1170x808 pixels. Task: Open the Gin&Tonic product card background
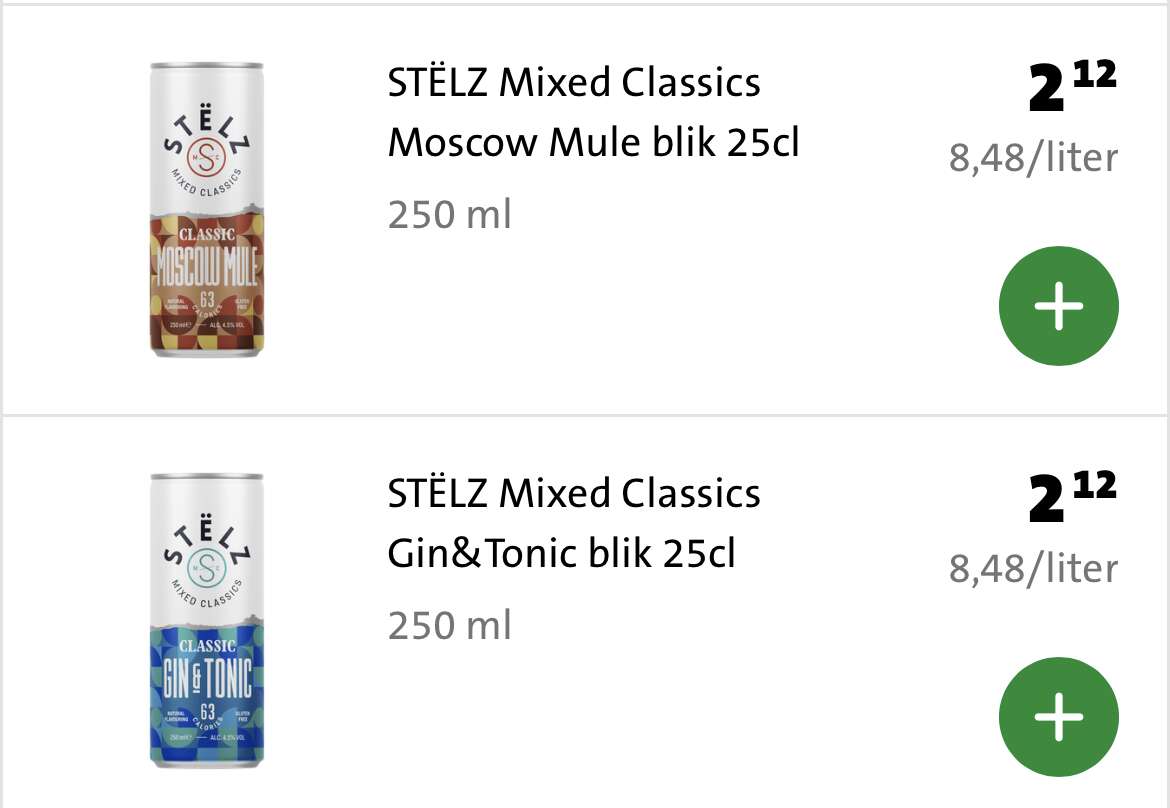click(x=585, y=613)
